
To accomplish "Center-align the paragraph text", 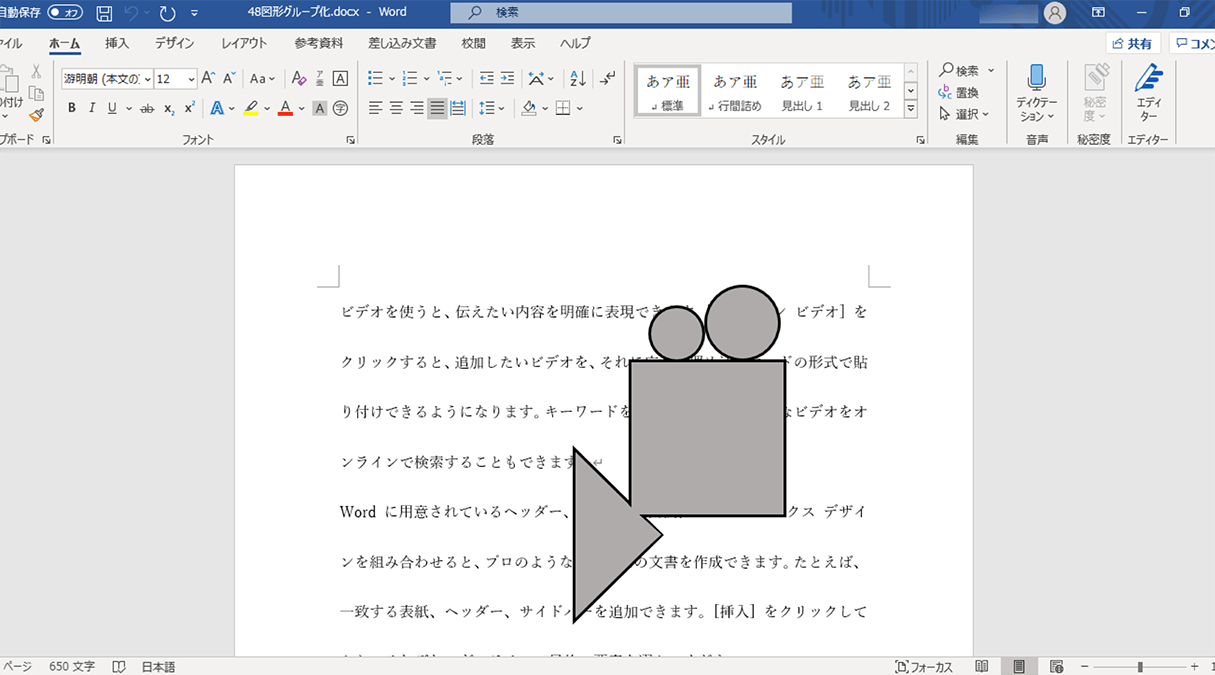I will pyautogui.click(x=396, y=108).
